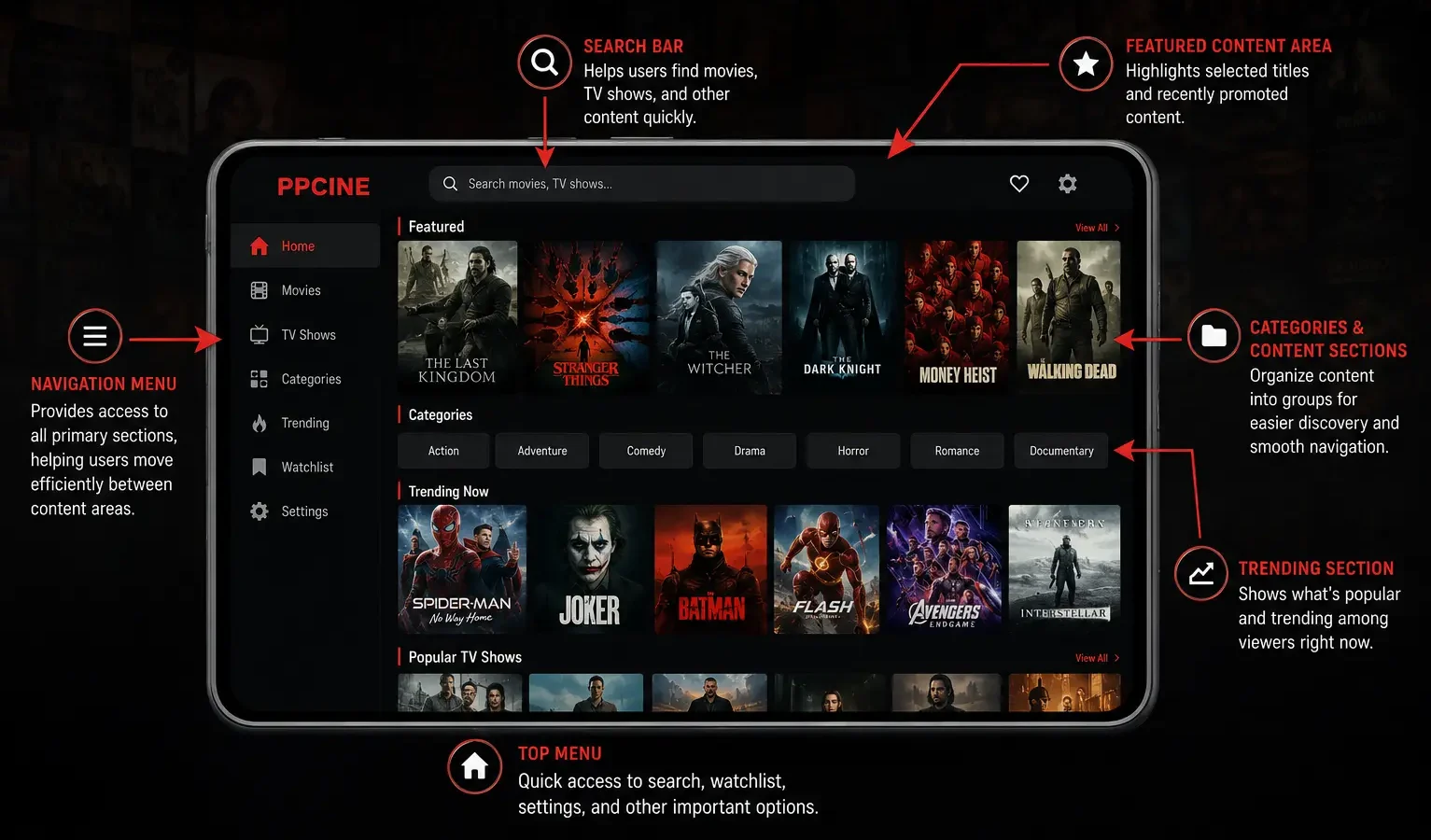Select the Interstellar poster
The height and width of the screenshot is (840, 1431).
click(x=1064, y=570)
